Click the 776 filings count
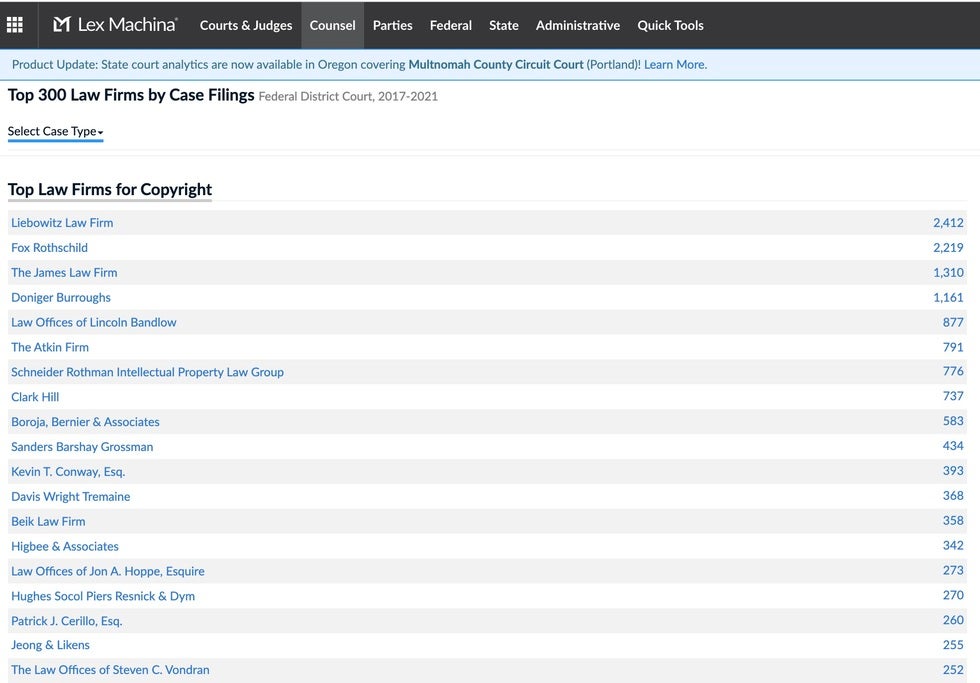 pos(953,371)
